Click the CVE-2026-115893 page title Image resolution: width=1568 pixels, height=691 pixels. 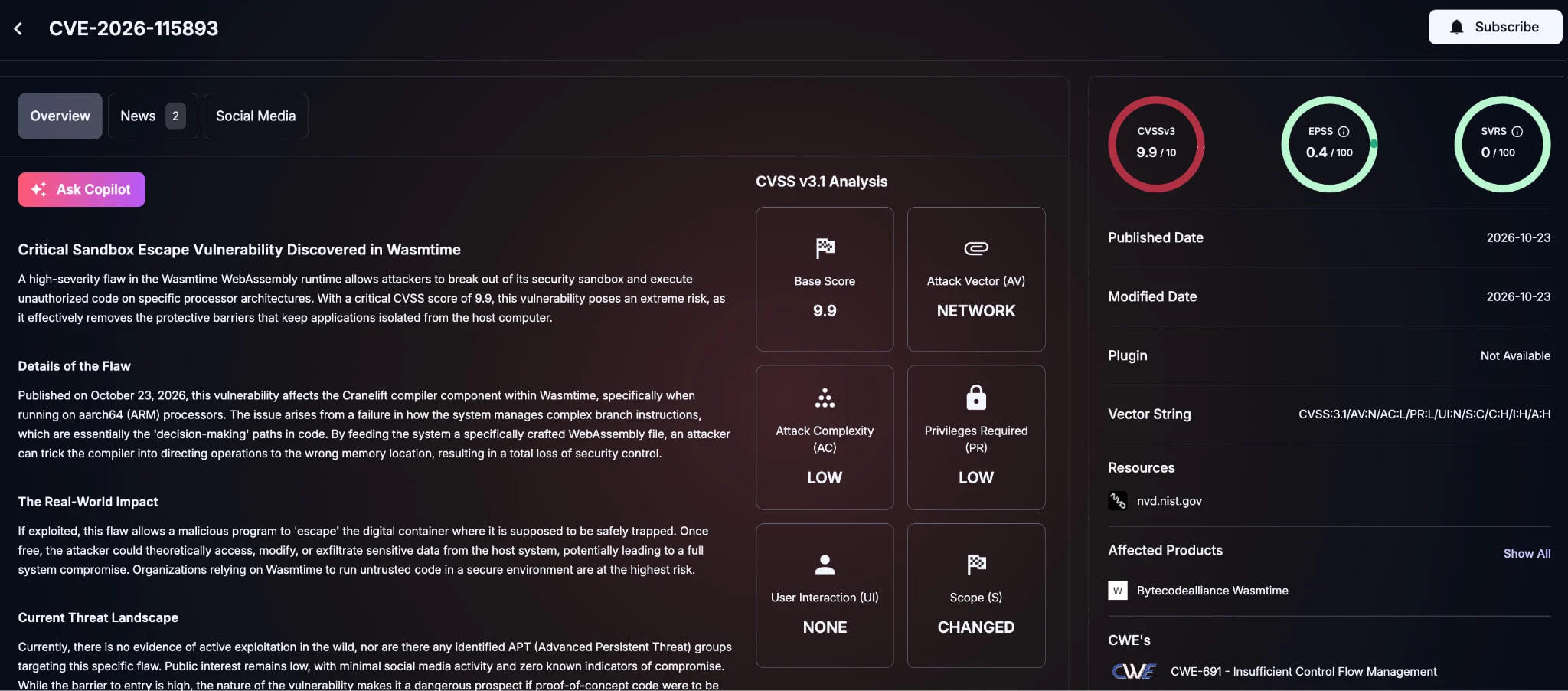[x=133, y=28]
